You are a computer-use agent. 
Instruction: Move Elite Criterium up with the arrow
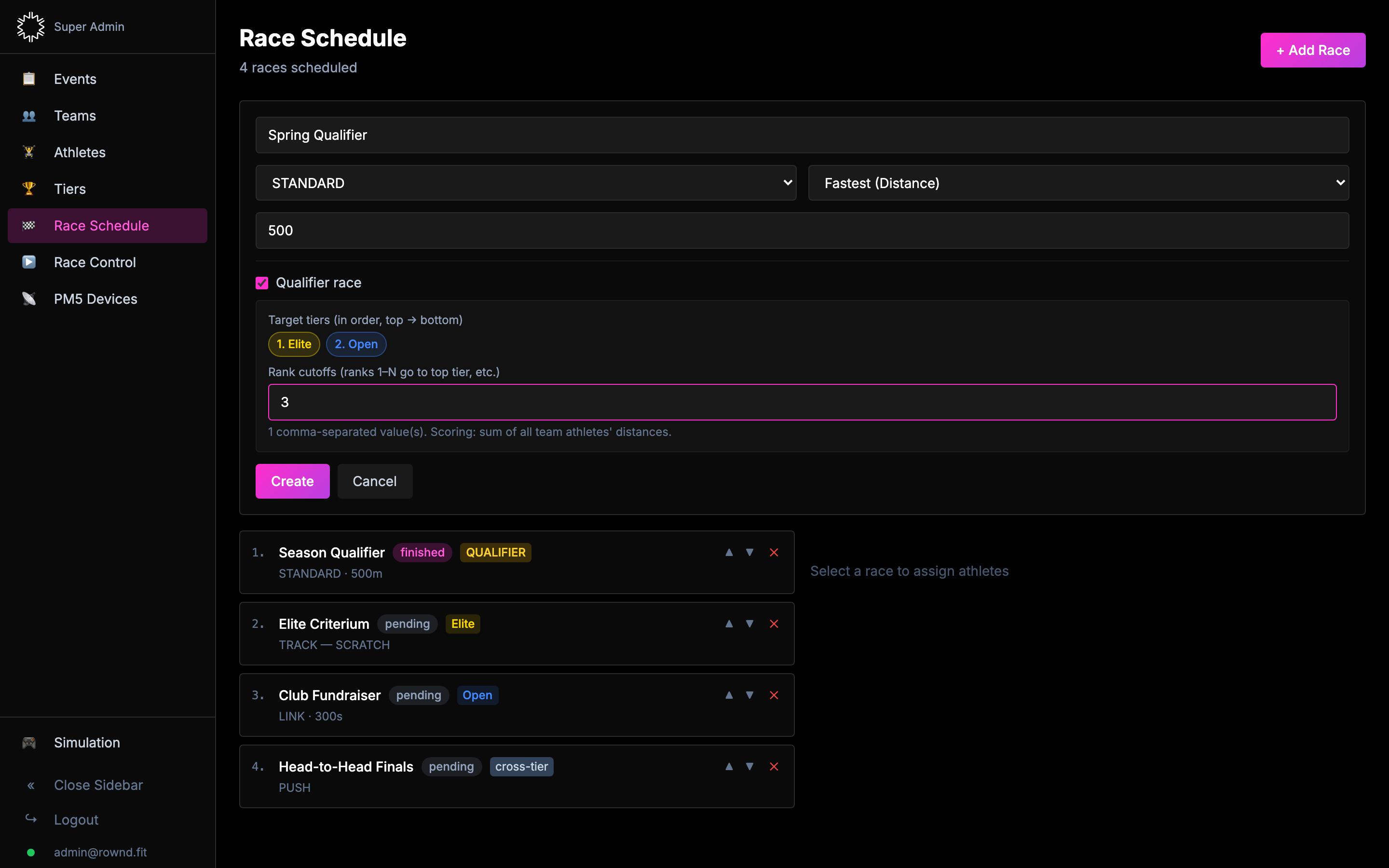click(728, 624)
